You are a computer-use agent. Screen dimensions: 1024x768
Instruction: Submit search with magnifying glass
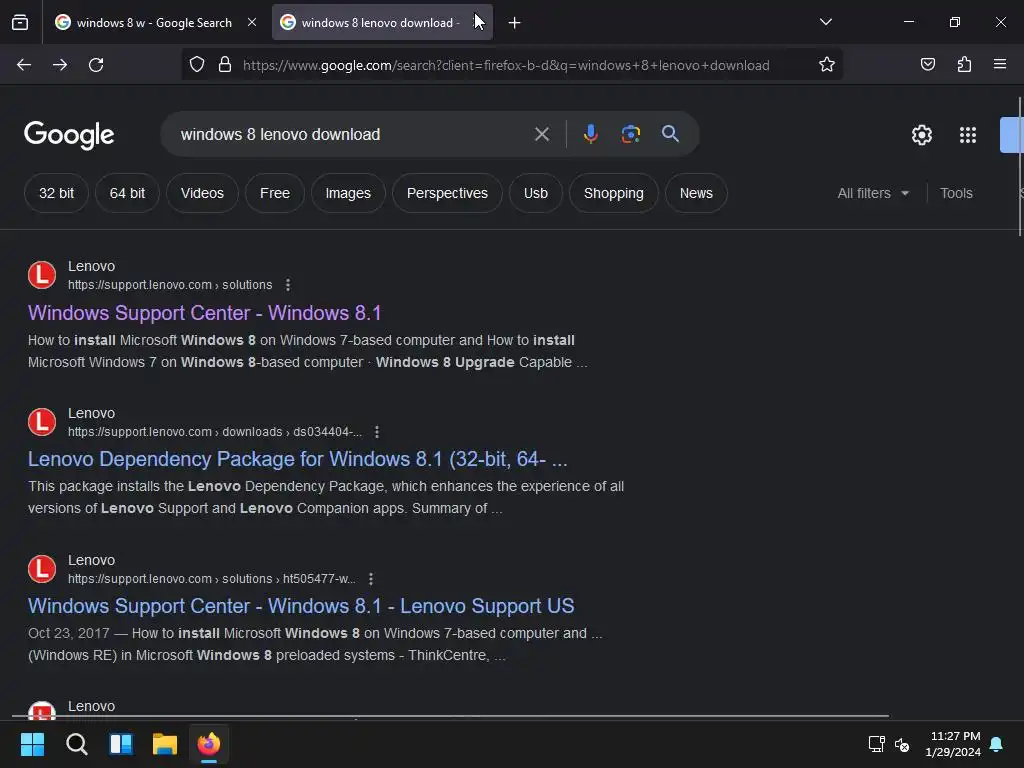670,134
